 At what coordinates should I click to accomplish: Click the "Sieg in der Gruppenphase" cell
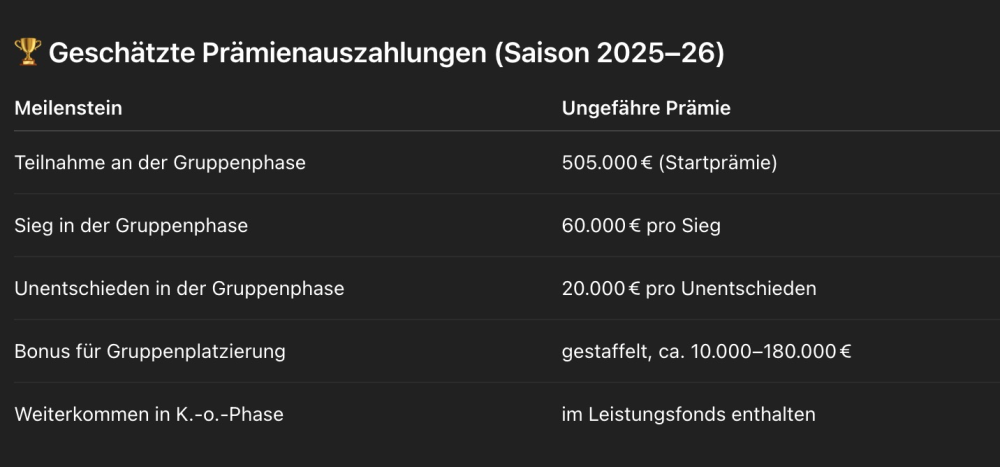pyautogui.click(x=131, y=225)
